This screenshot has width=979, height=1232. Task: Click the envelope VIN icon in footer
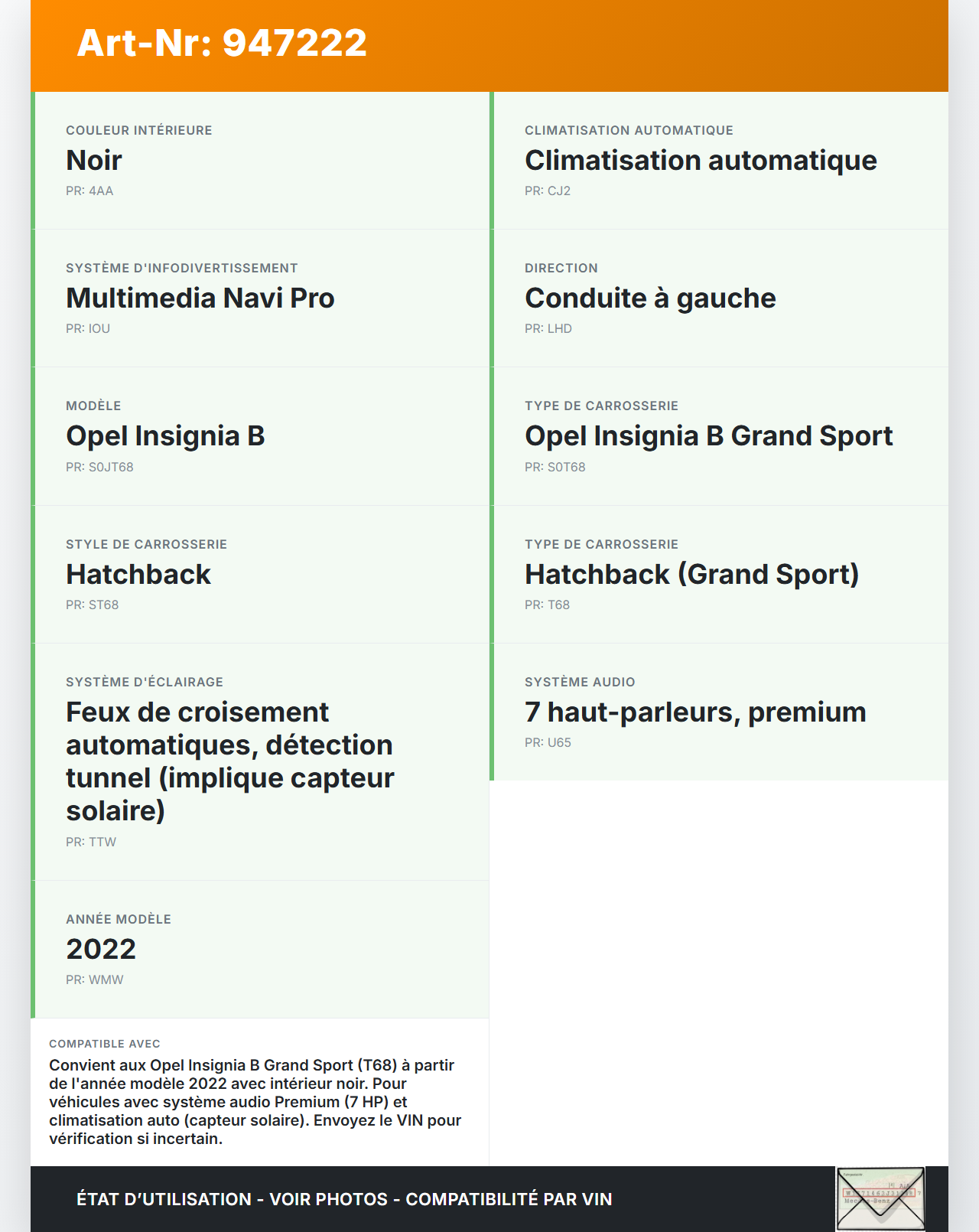880,1198
